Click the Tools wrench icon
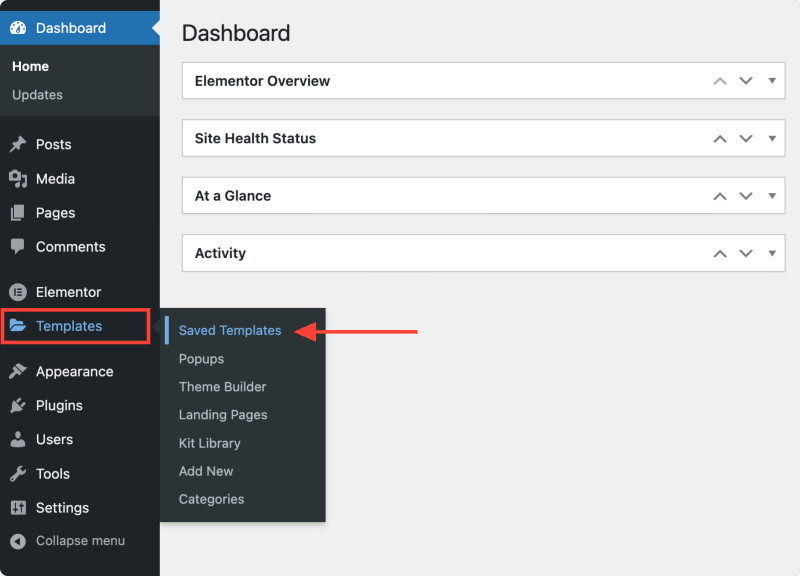Screen dimensions: 800x576 pyautogui.click(x=18, y=474)
